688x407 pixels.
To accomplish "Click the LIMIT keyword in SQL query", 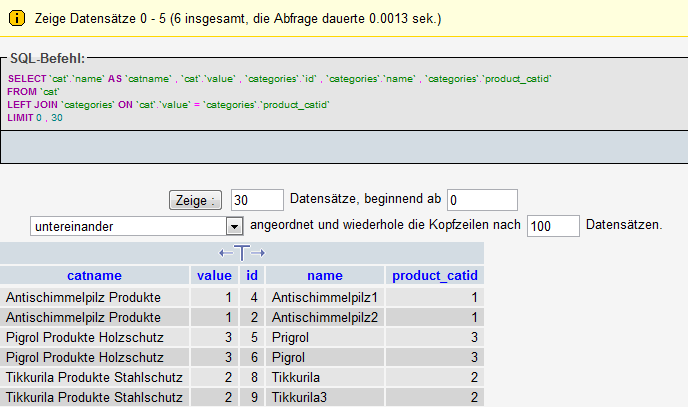I will pos(20,118).
